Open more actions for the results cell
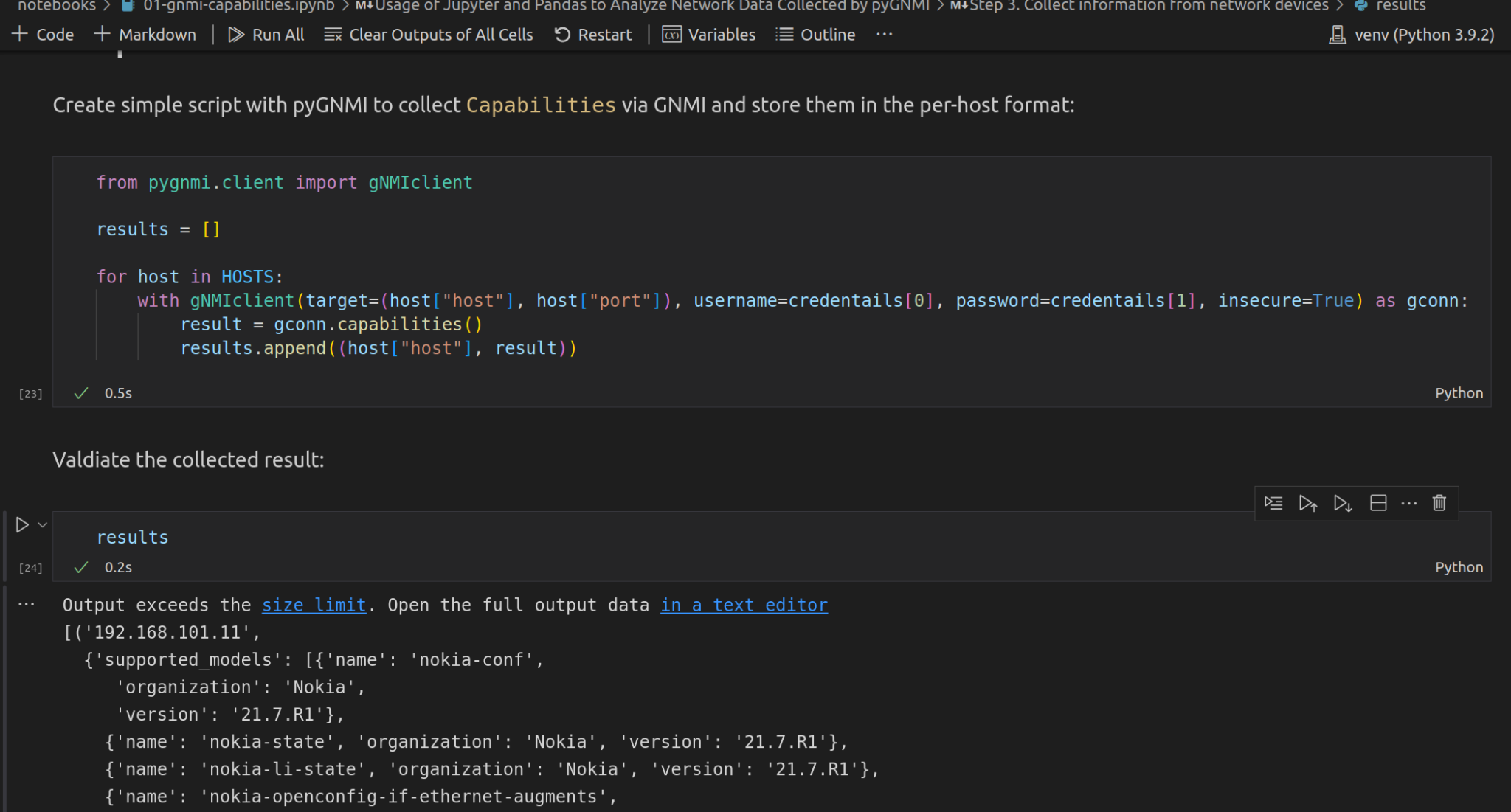The image size is (1511, 812). [1409, 503]
